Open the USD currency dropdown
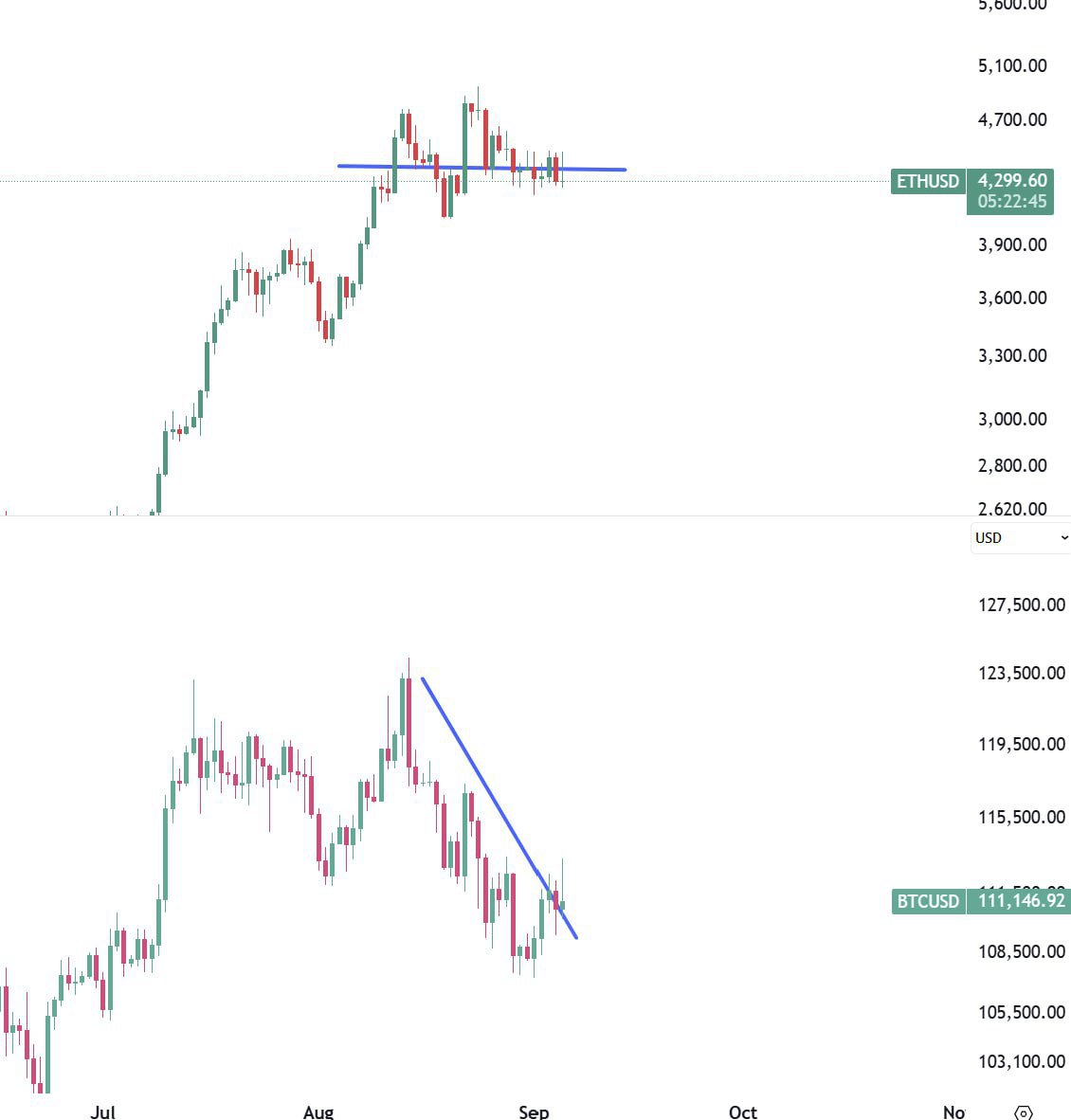 tap(1020, 537)
